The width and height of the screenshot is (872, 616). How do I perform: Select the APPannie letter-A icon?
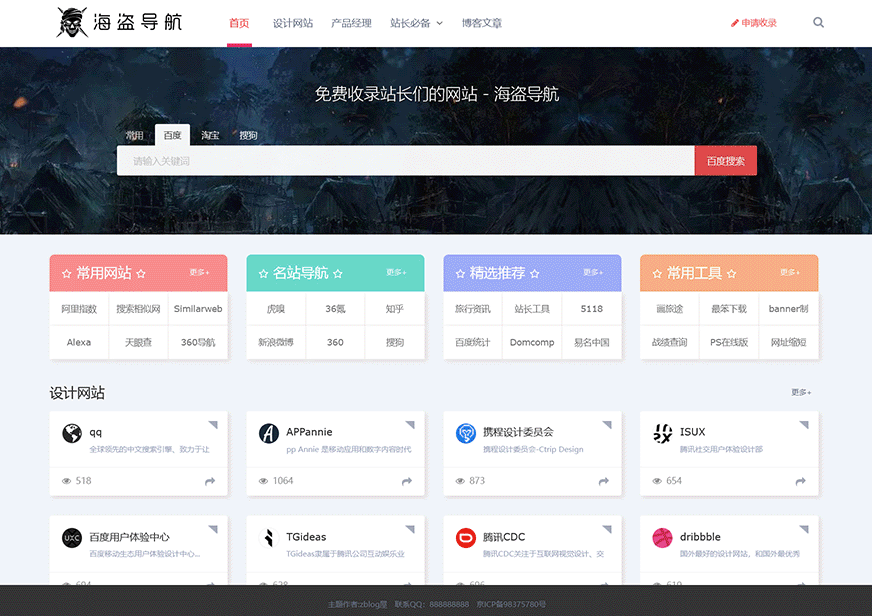point(268,433)
